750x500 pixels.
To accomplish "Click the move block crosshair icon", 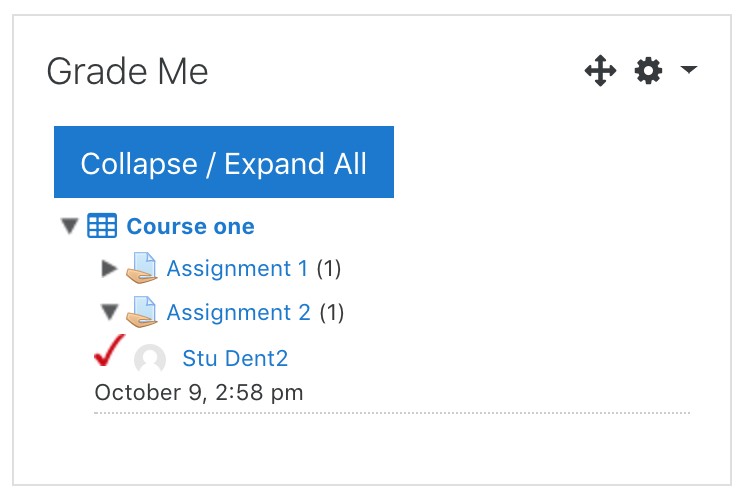I will (600, 71).
